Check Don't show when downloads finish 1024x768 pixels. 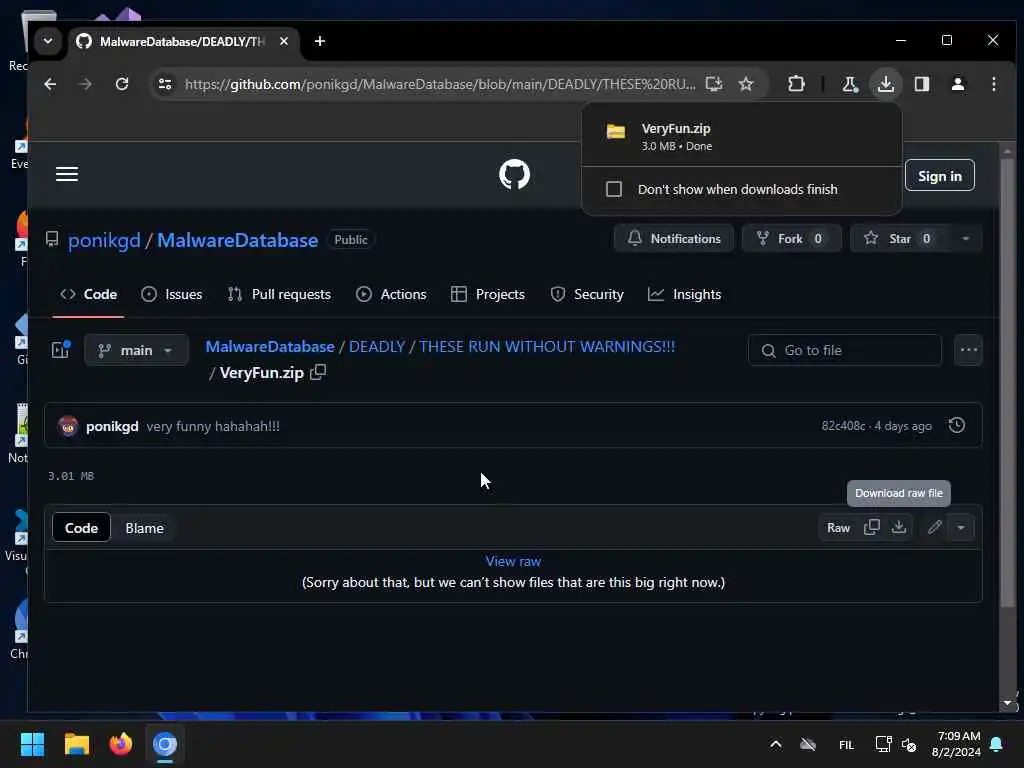(614, 189)
